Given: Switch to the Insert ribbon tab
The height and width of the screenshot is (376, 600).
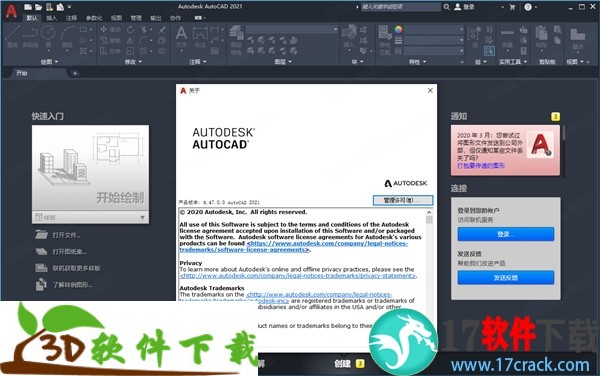Looking at the screenshot, I should (x=52, y=18).
